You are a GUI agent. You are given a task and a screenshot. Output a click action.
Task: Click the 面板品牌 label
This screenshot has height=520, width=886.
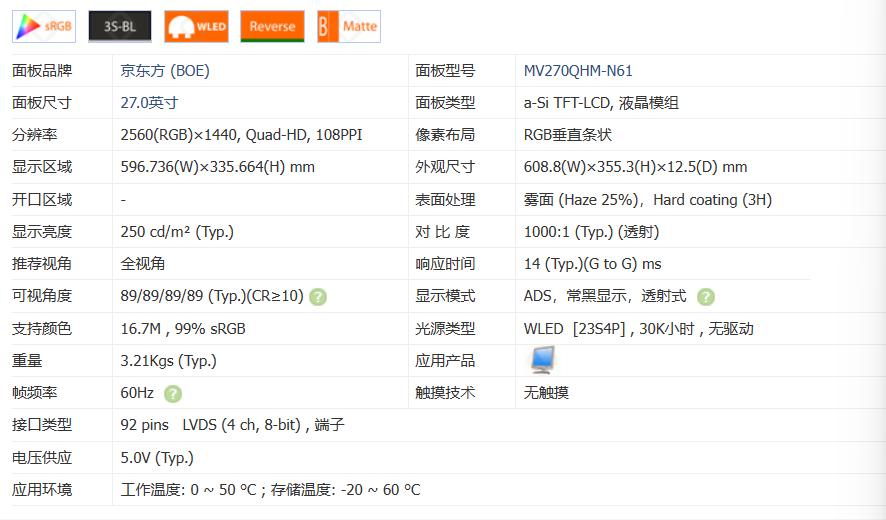tap(42, 71)
